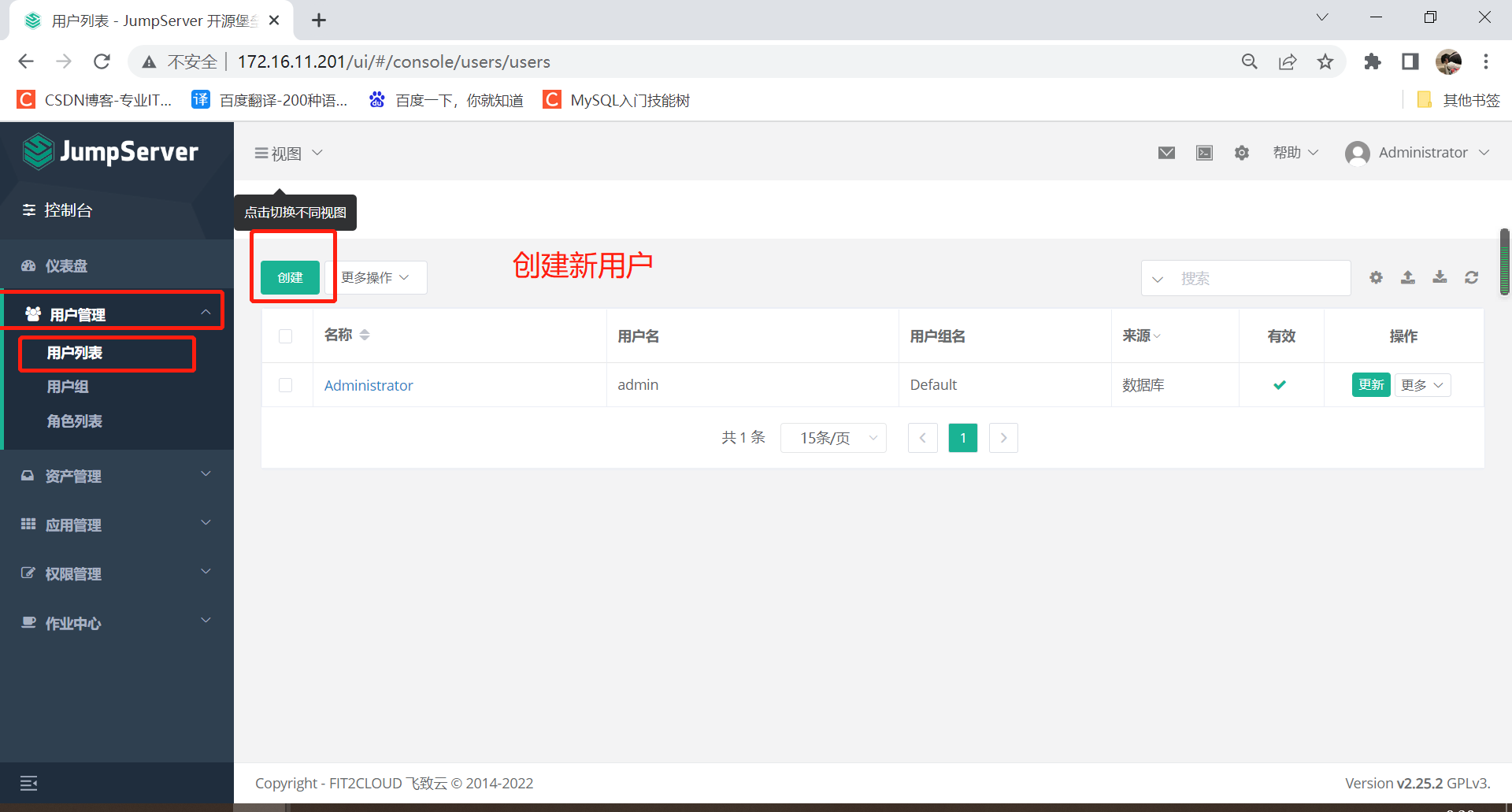Expand the 资产管理 sidebar menu
This screenshot has width=1512, height=812.
pyautogui.click(x=117, y=476)
